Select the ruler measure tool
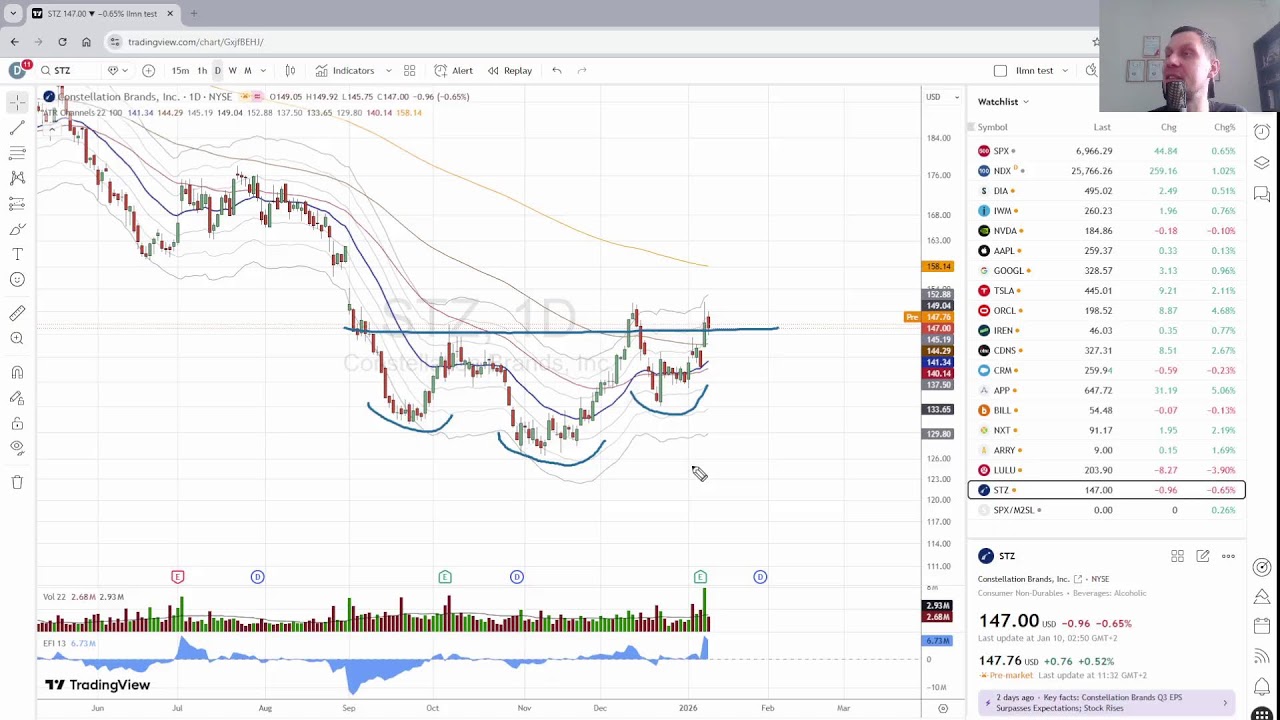Image resolution: width=1280 pixels, height=720 pixels. 17,314
